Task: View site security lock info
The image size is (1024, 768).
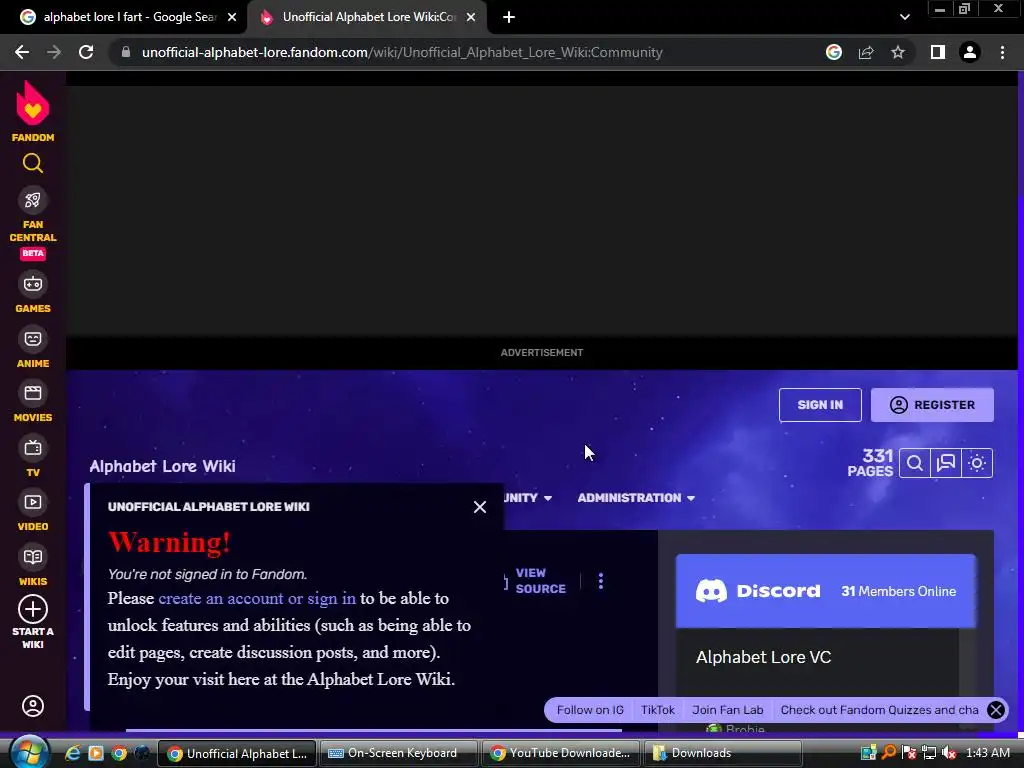Action: point(126,52)
